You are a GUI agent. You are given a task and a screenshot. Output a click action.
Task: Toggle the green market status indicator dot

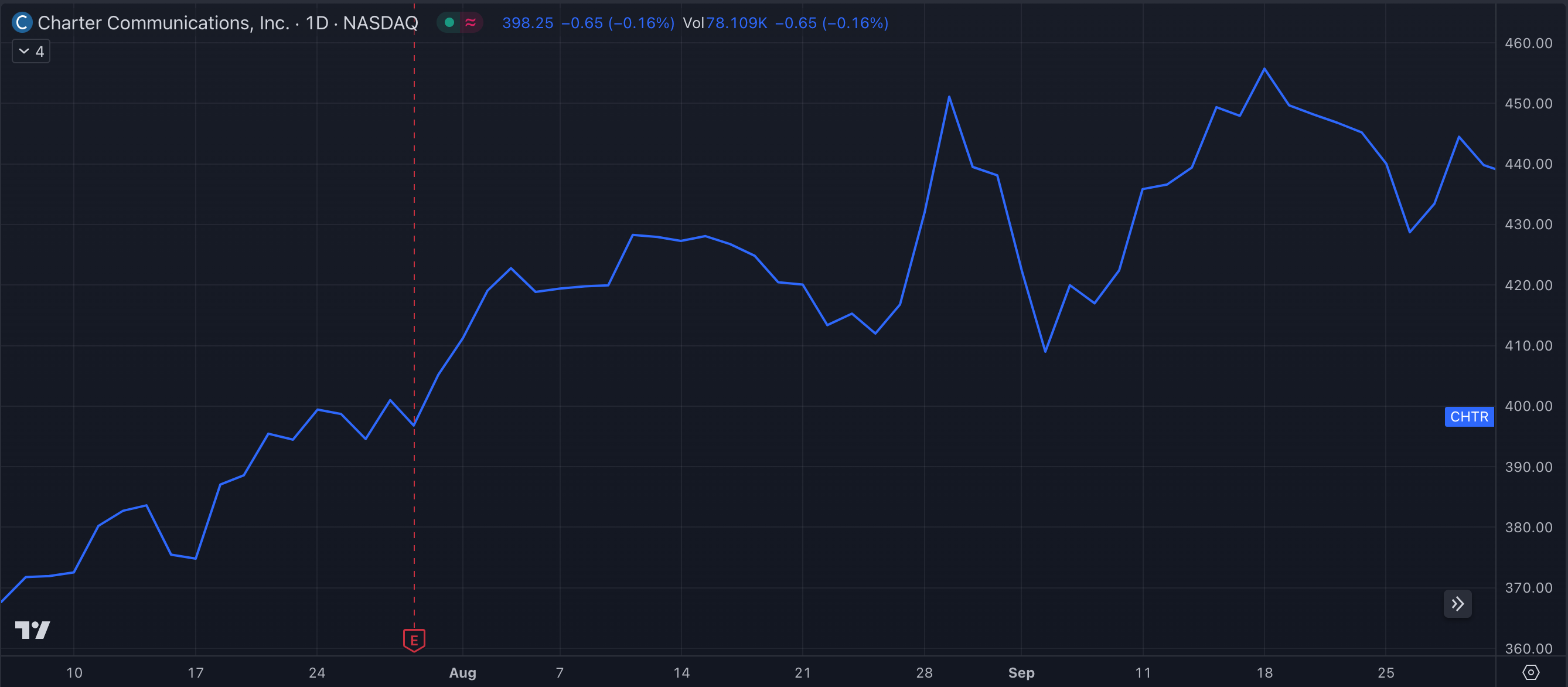[449, 22]
